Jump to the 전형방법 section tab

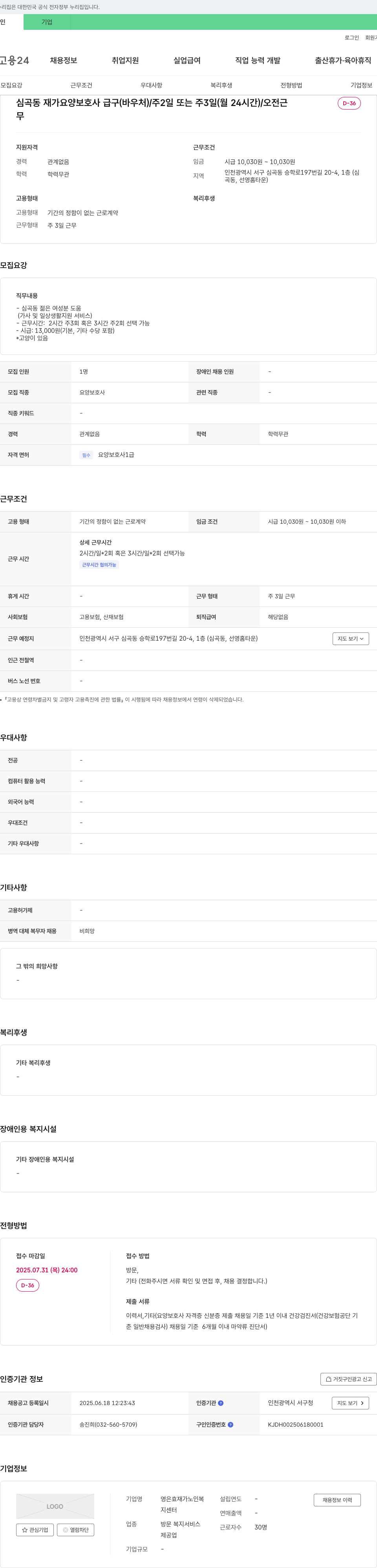click(291, 85)
